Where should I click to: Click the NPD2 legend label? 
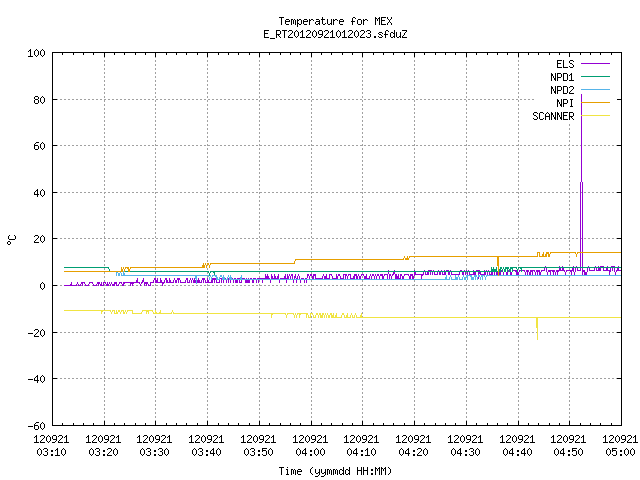(x=562, y=90)
